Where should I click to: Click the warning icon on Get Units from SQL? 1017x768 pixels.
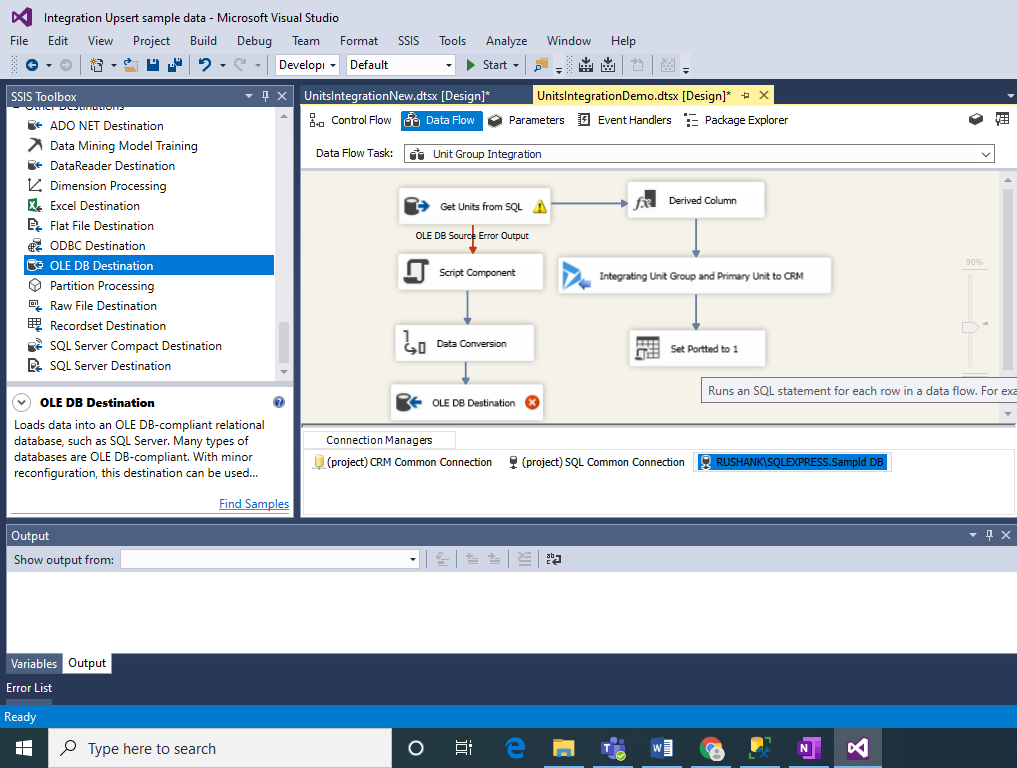click(x=540, y=207)
